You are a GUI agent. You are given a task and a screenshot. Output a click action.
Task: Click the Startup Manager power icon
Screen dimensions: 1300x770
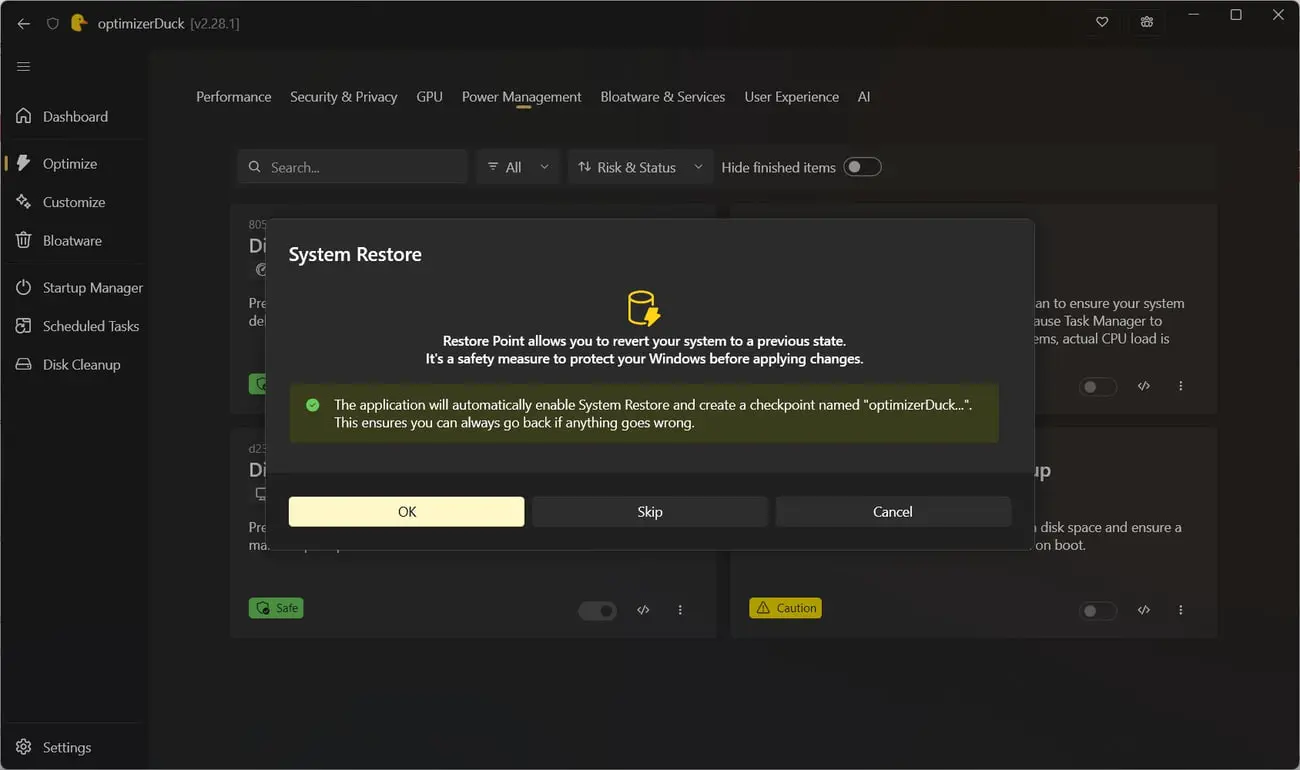(24, 287)
